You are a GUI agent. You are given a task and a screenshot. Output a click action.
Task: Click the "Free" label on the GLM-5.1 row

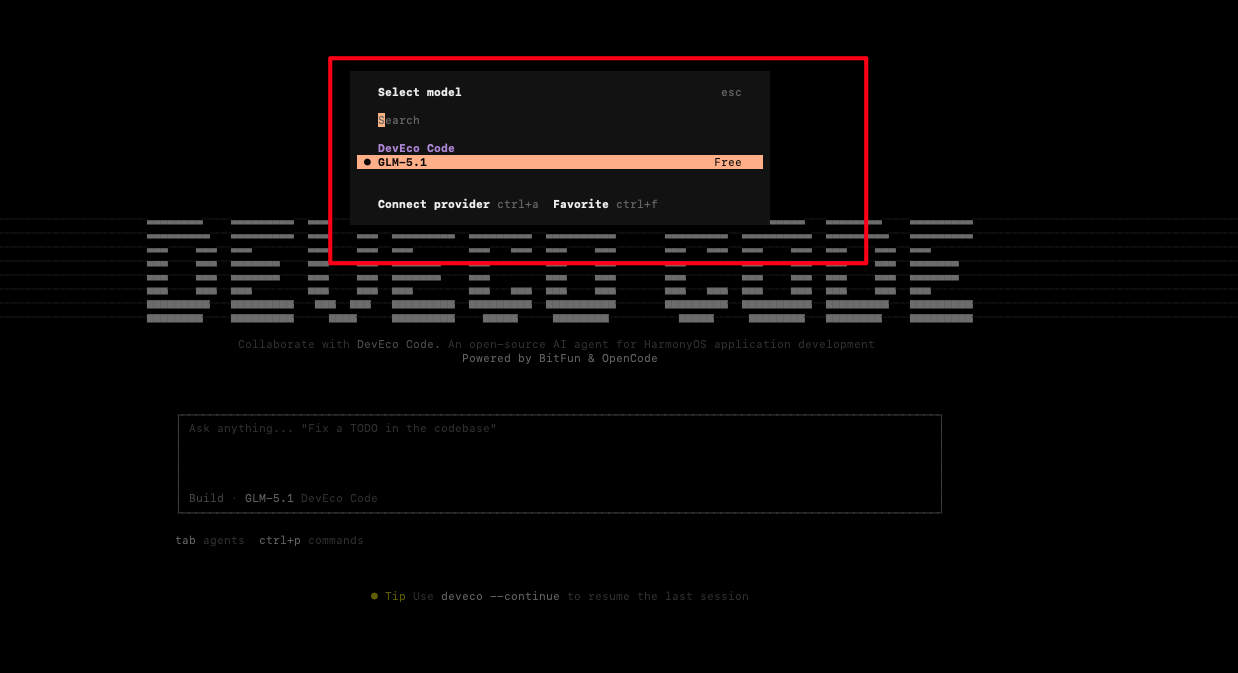point(728,162)
